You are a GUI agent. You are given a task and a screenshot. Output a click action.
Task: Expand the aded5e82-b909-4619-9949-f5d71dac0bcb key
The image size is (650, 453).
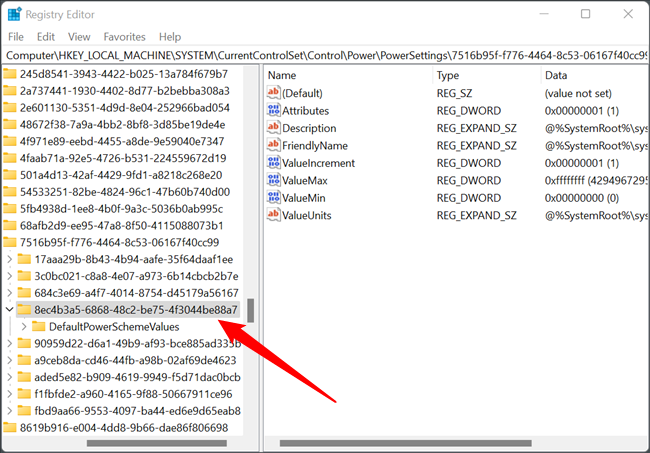(10, 377)
